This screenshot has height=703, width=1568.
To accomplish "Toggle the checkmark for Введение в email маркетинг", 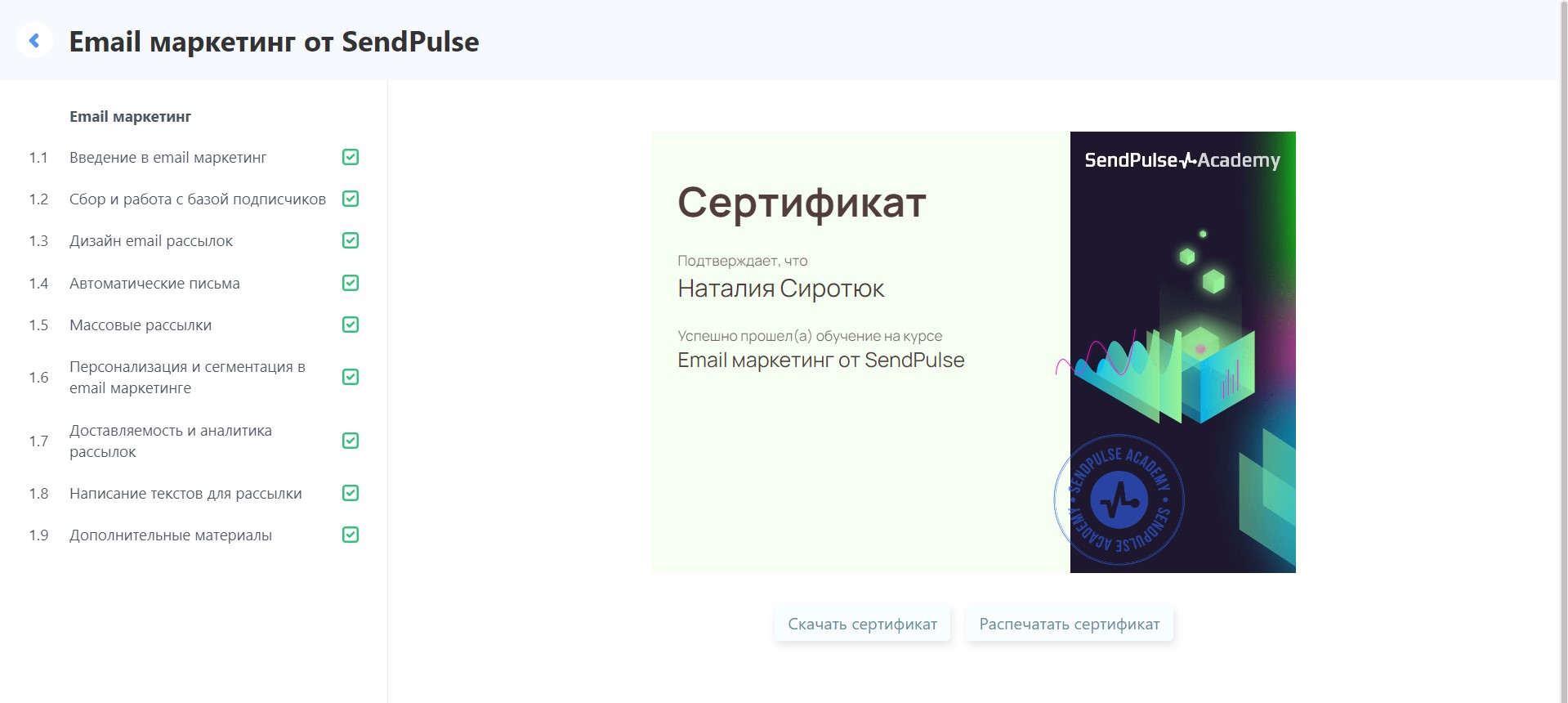I will pyautogui.click(x=351, y=157).
